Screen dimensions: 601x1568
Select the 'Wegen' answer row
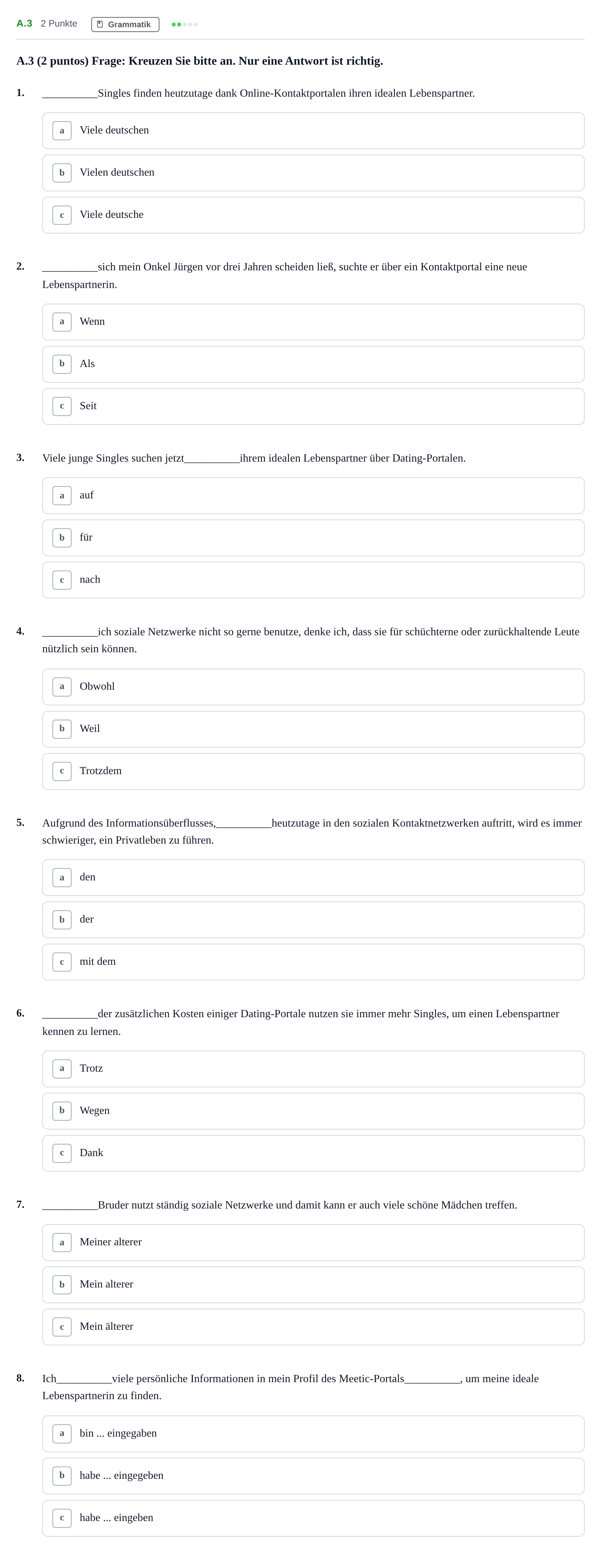pos(313,1111)
